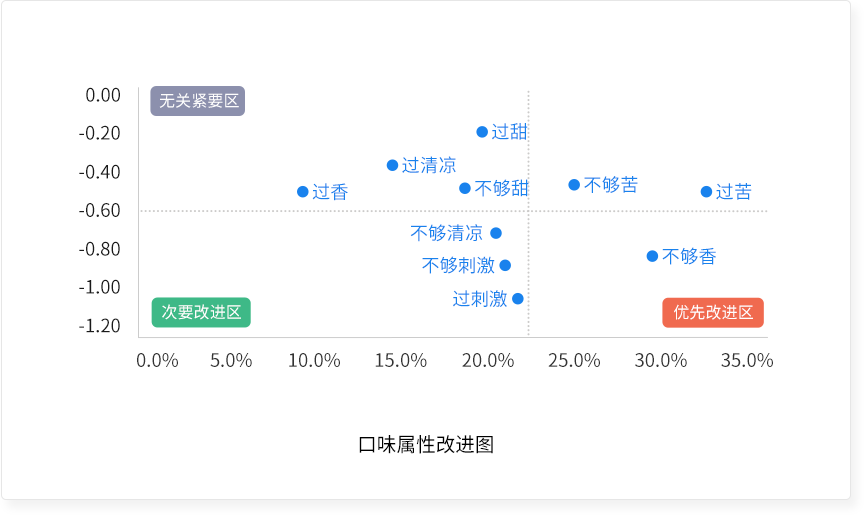Click the 不够苦 data point
Viewport: 864px width, 515px height.
pyautogui.click(x=574, y=185)
